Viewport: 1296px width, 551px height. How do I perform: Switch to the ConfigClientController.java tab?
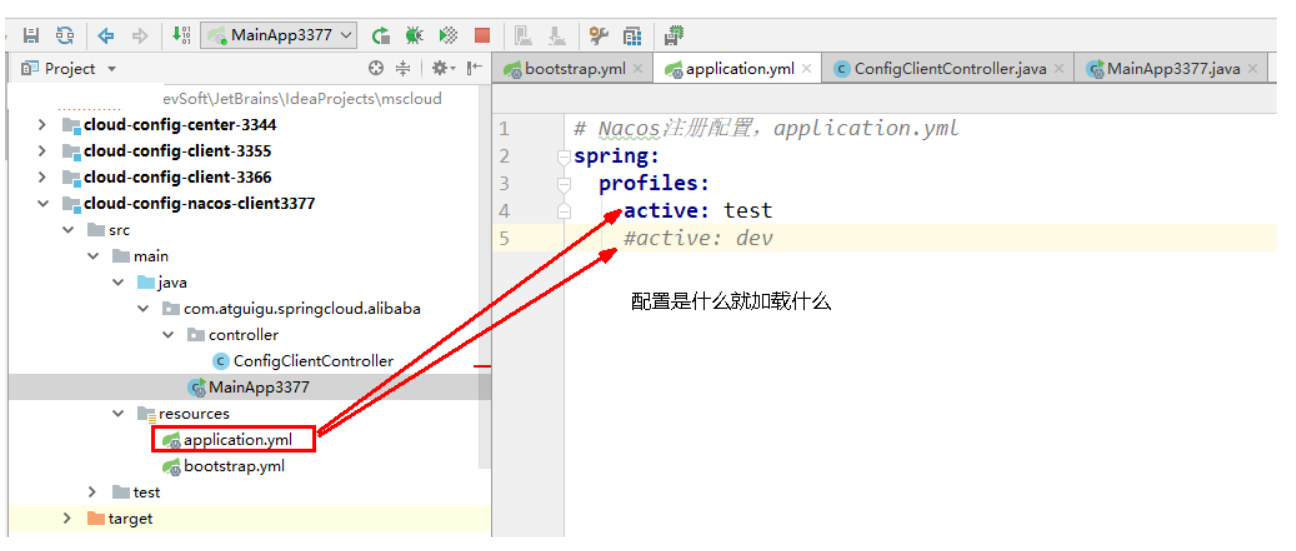point(950,68)
